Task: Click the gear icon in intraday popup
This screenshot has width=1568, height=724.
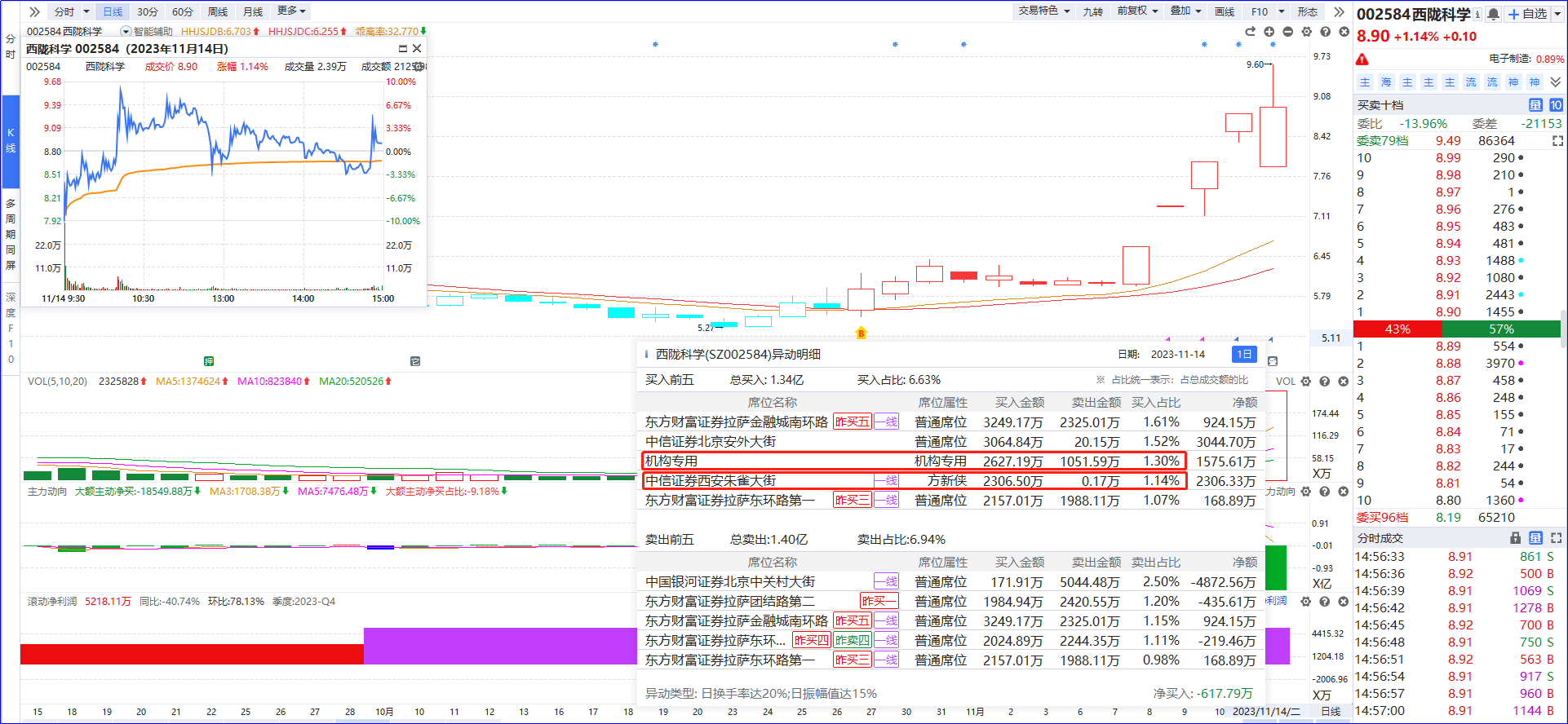Action: click(419, 67)
